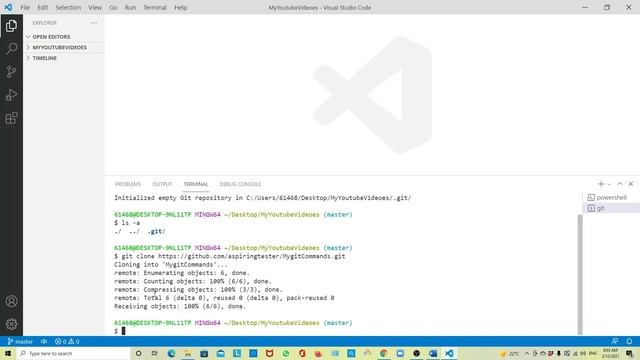Open the Run menu
Screen dimensions: 640x360
(x=130, y=7)
